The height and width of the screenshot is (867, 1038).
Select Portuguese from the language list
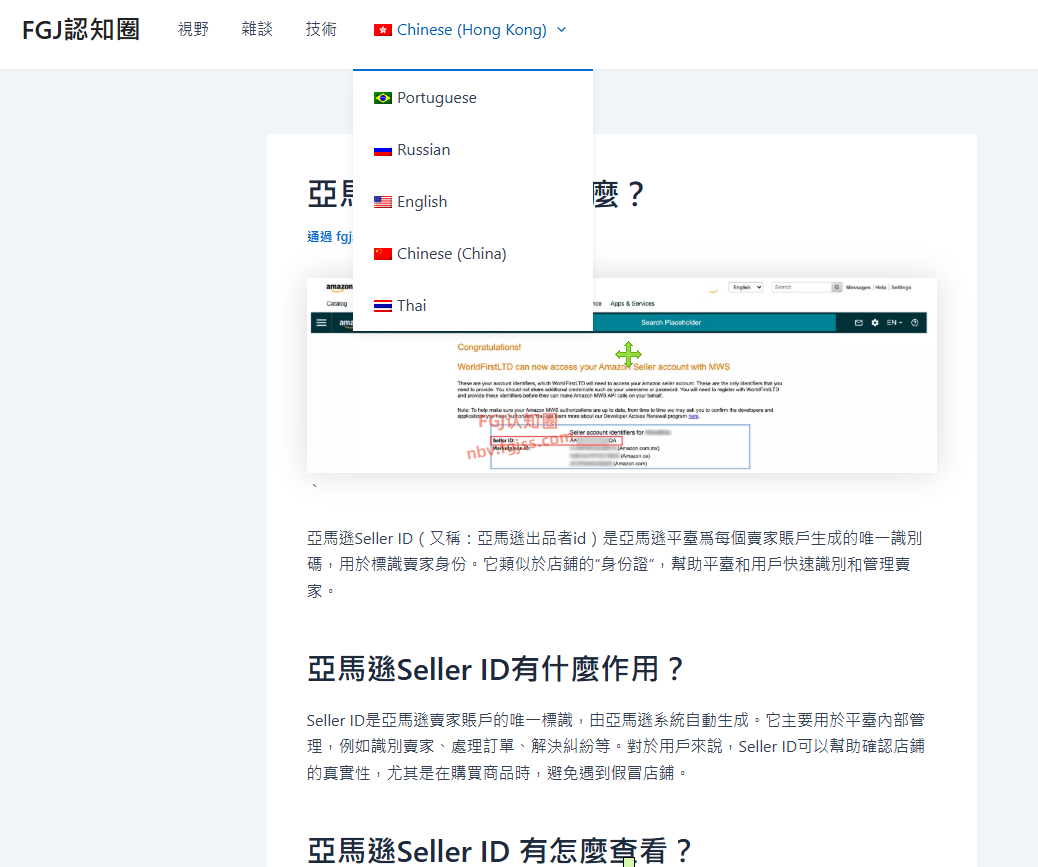tap(437, 98)
